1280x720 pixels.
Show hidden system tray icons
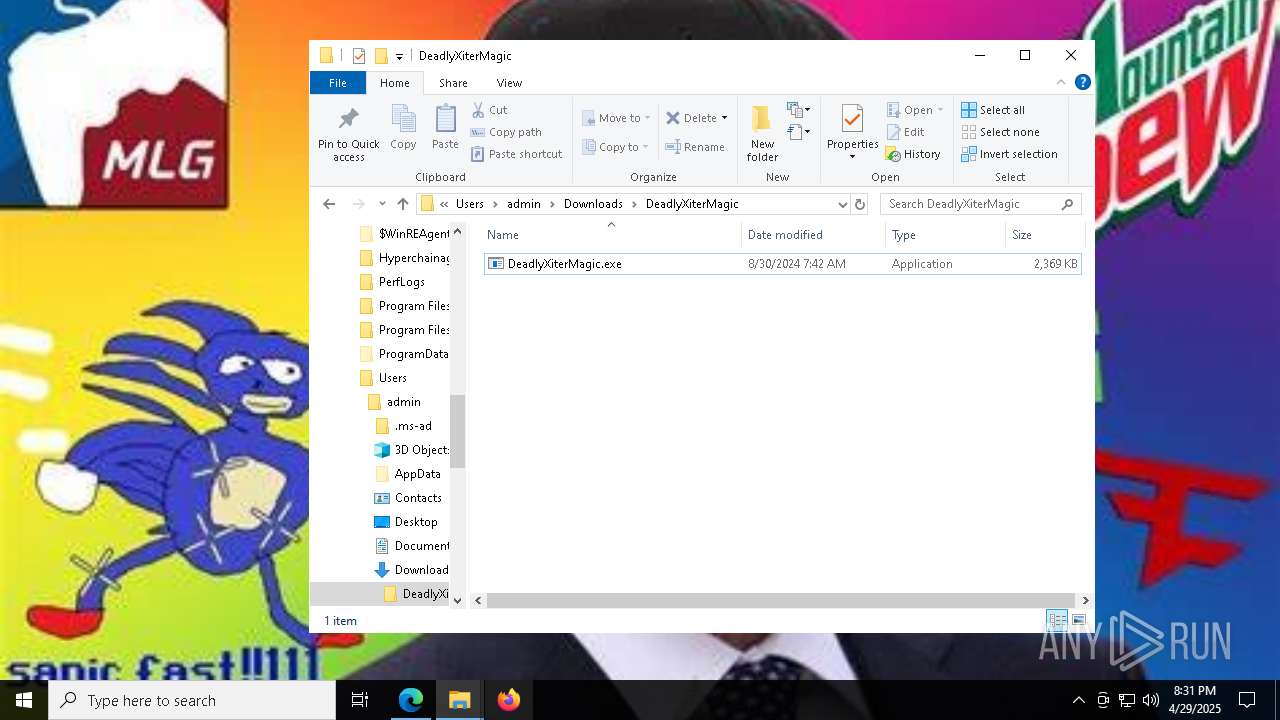click(1078, 700)
